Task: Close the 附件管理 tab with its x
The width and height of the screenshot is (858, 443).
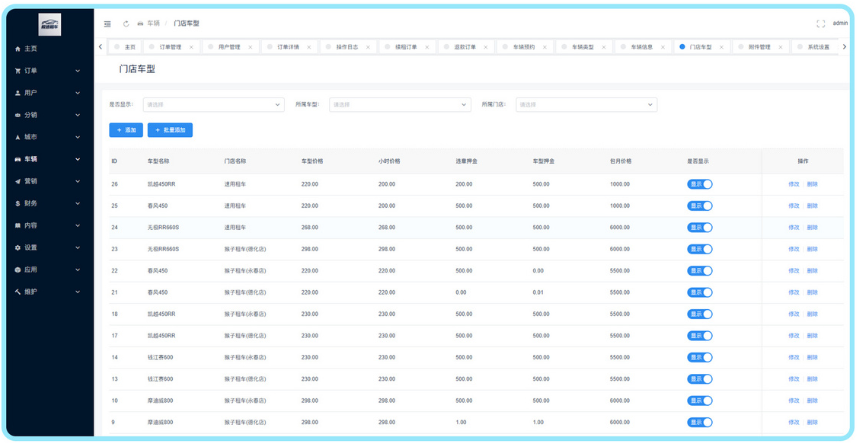Action: (x=780, y=47)
